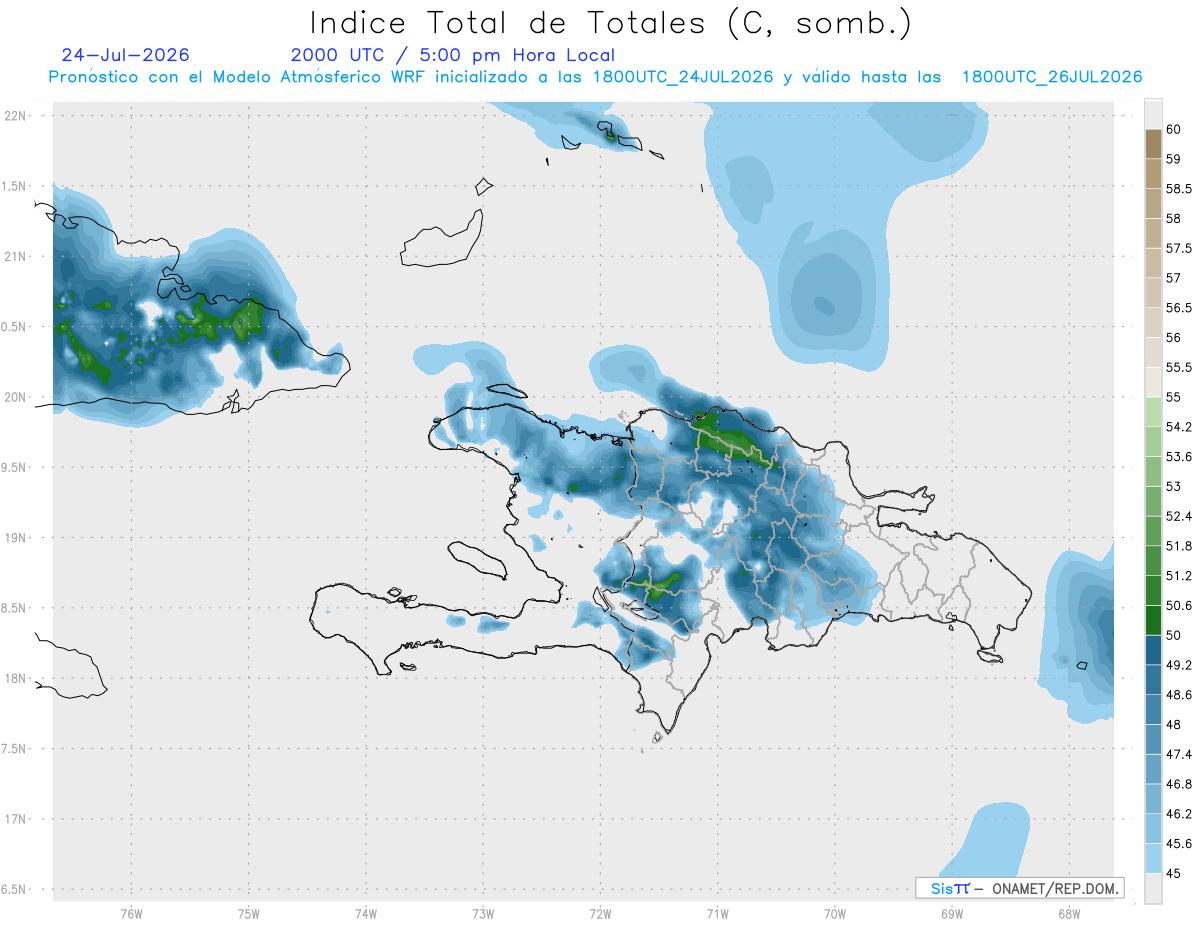Click the colorbar value 48

click(1174, 725)
